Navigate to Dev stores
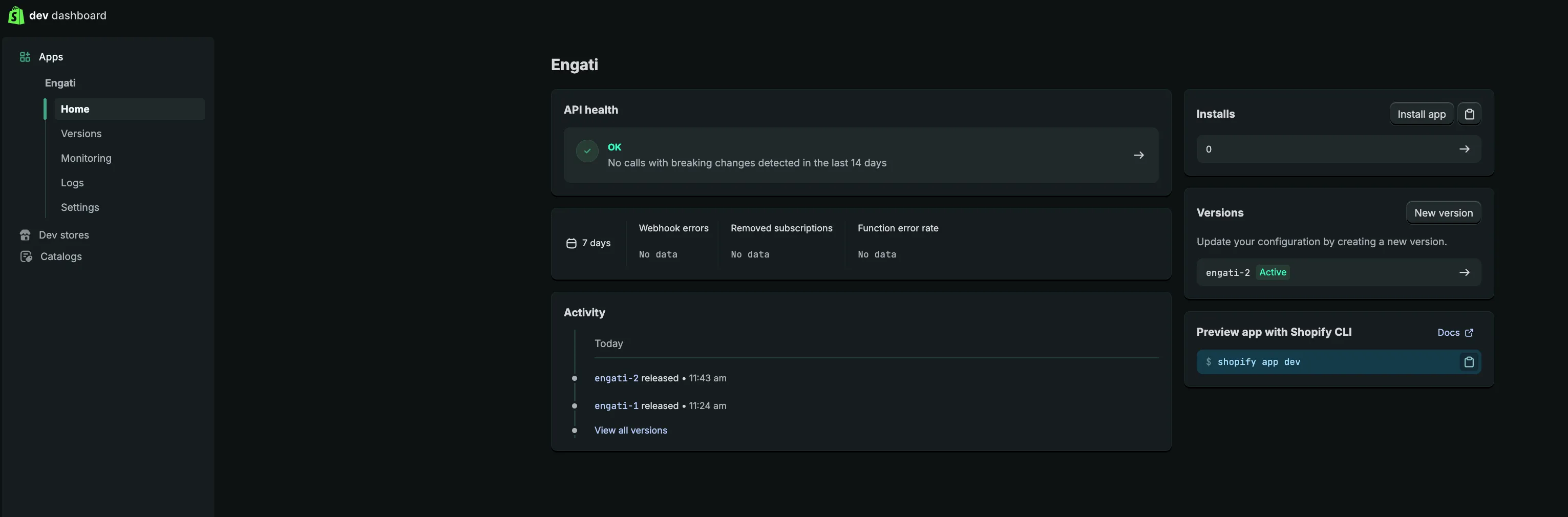Screen dimensions: 1568x517 click(x=64, y=235)
